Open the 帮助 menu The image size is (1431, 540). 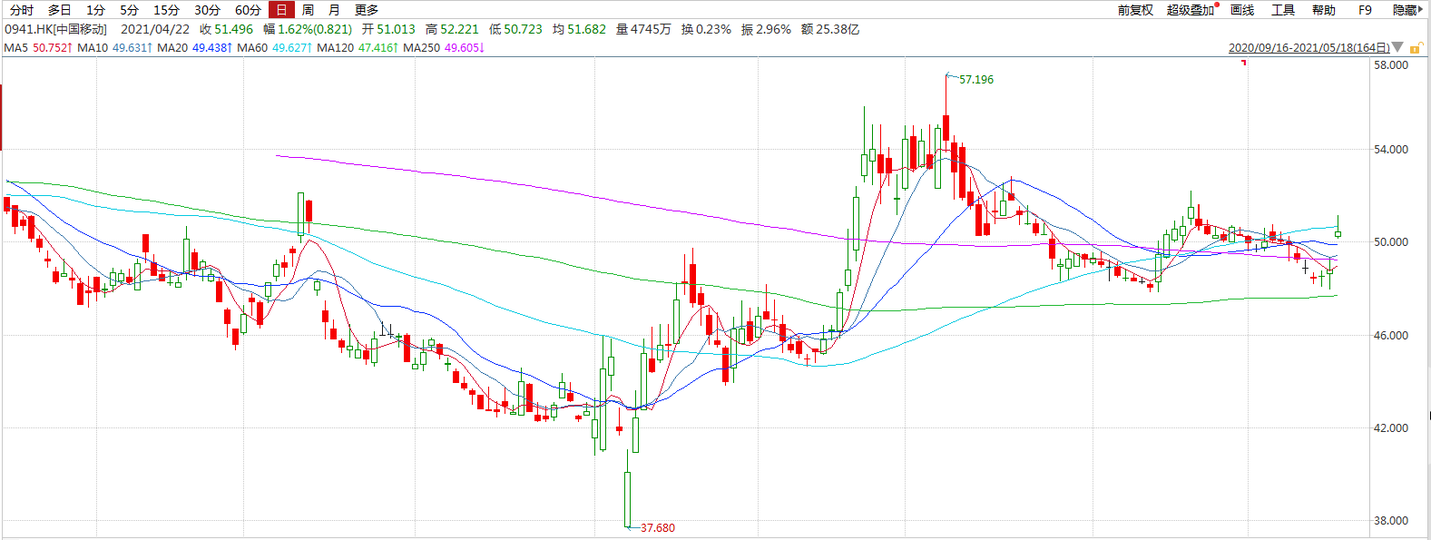(x=1323, y=10)
